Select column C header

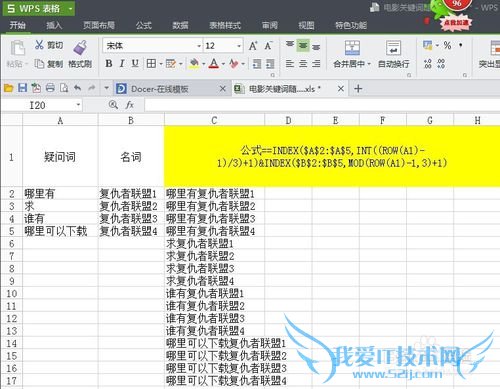click(214, 120)
